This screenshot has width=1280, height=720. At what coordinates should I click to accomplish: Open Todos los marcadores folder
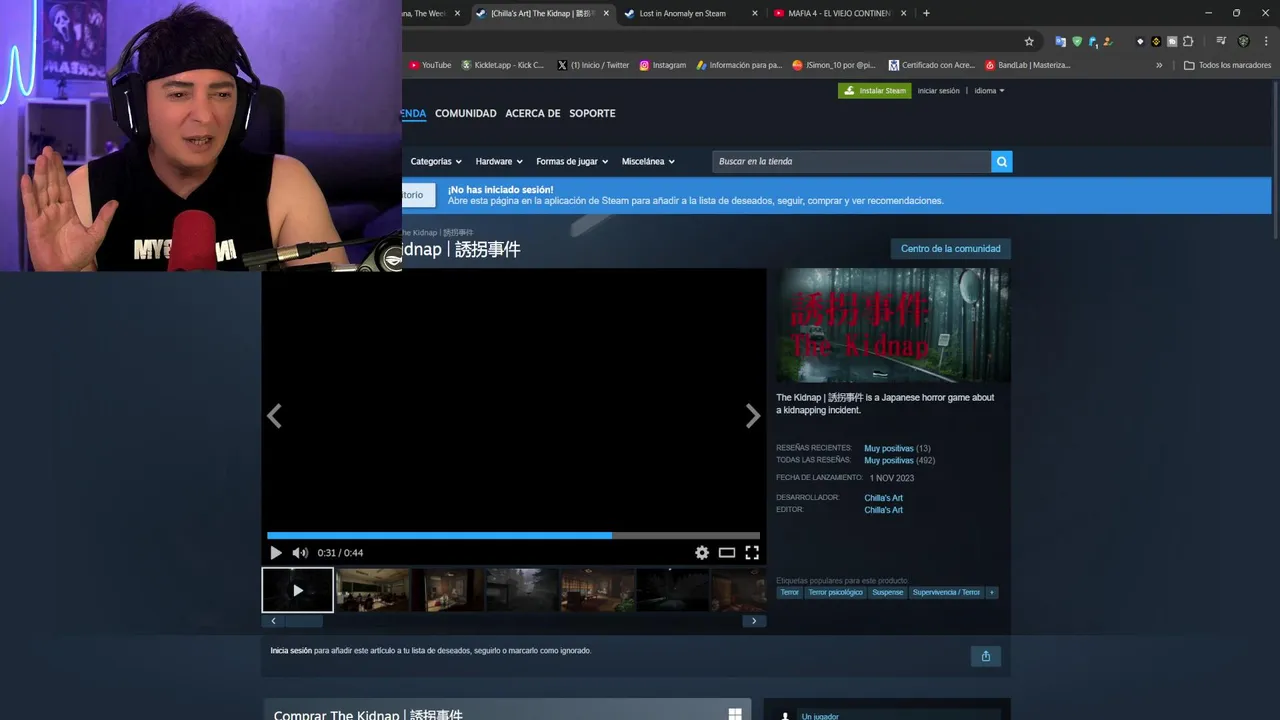pyautogui.click(x=1227, y=66)
